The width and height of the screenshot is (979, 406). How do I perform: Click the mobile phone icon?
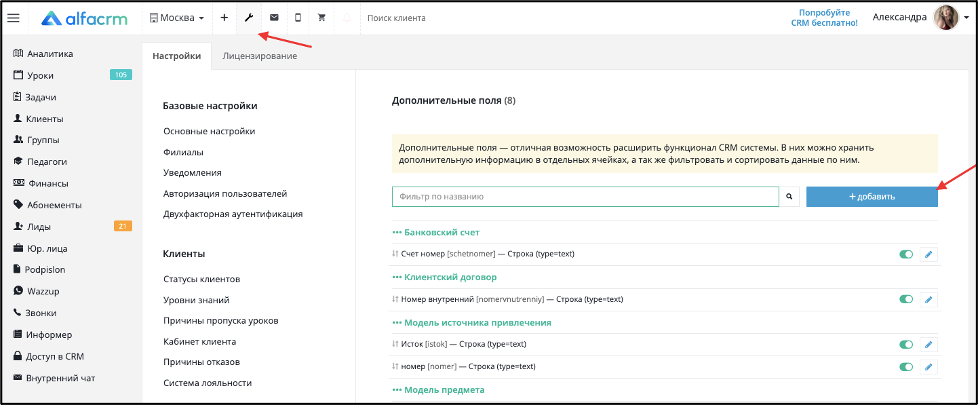(x=298, y=18)
